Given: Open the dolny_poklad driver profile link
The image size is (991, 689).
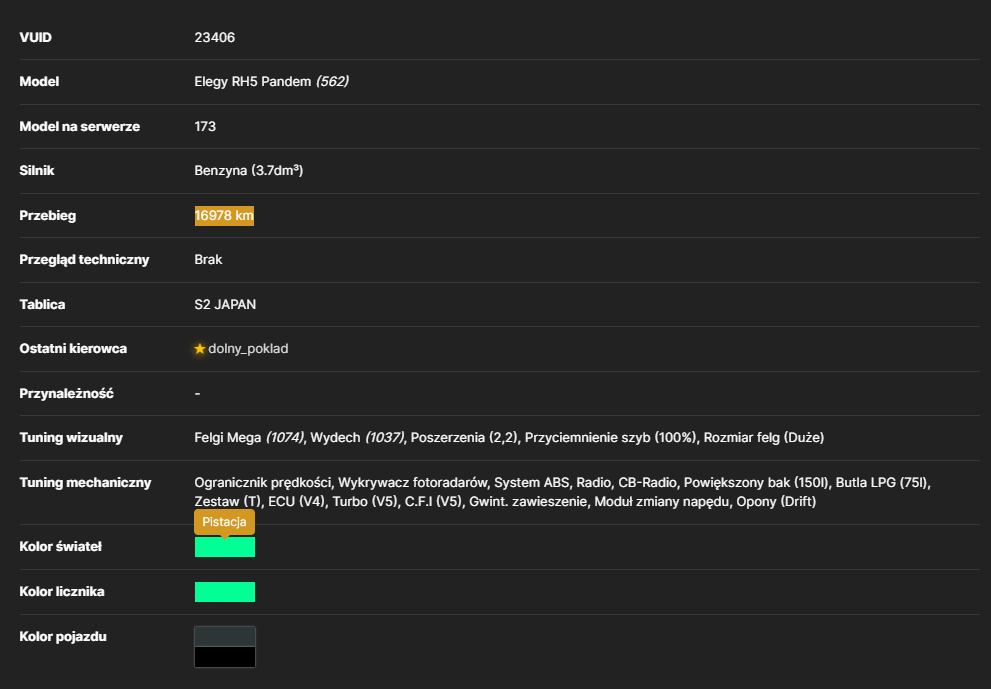Looking at the screenshot, I should click(x=248, y=349).
